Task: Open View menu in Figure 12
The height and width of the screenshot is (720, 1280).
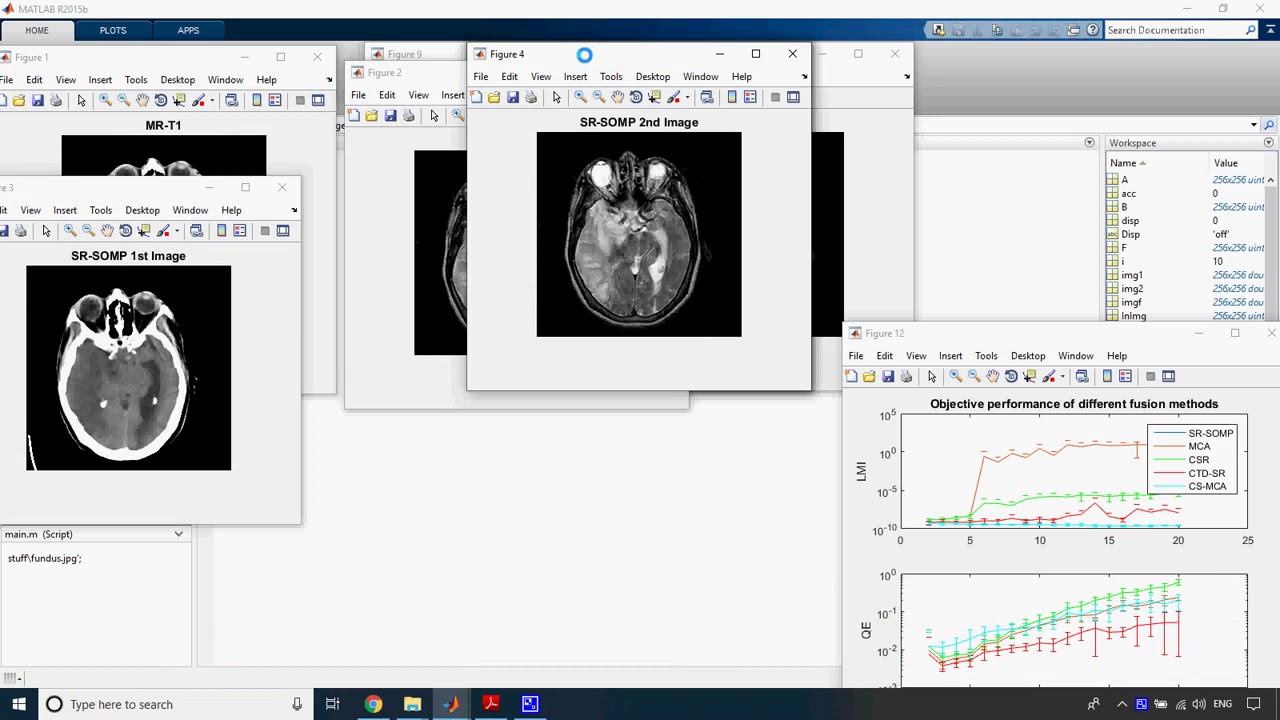Action: [x=916, y=355]
